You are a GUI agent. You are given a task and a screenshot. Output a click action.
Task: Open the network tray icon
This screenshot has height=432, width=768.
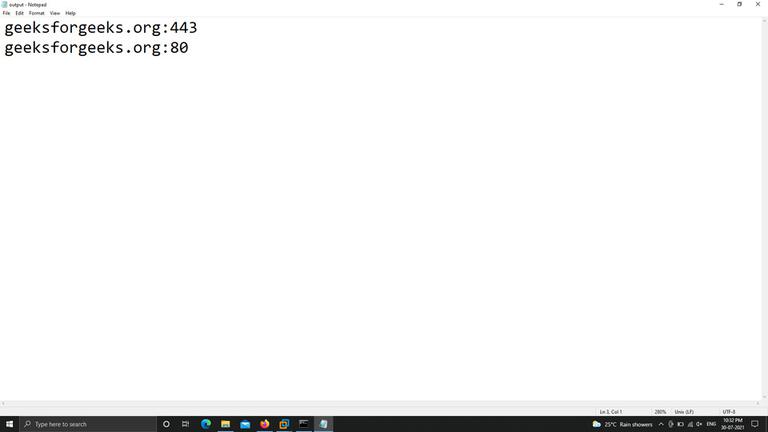point(690,424)
